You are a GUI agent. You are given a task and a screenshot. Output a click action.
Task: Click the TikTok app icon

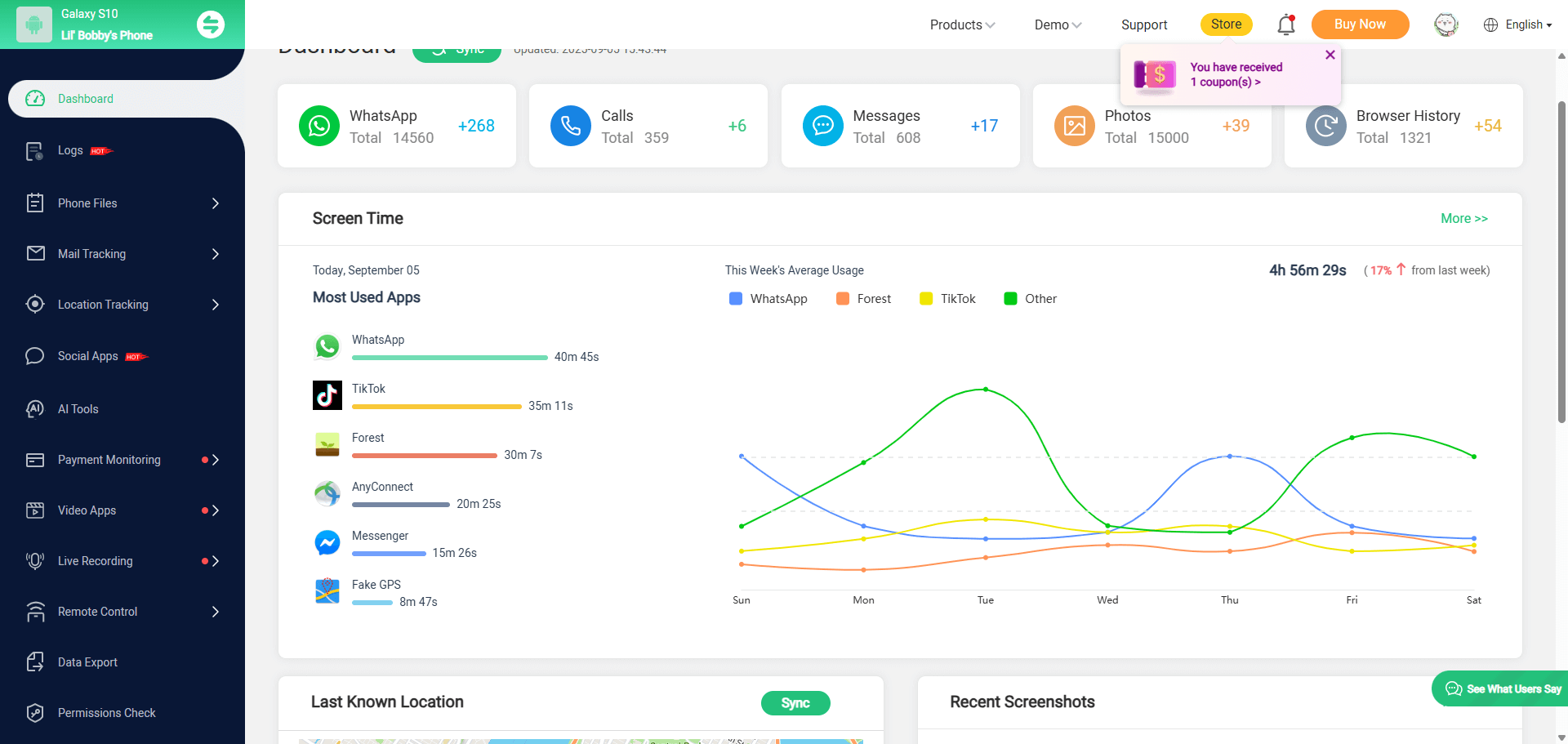point(327,395)
